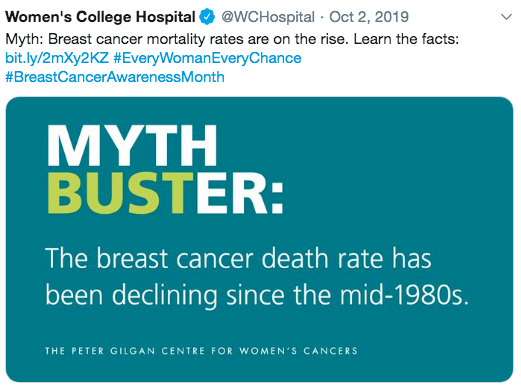
Task: Follow the bit.ly/2mXy2KZ link
Action: tap(57, 58)
